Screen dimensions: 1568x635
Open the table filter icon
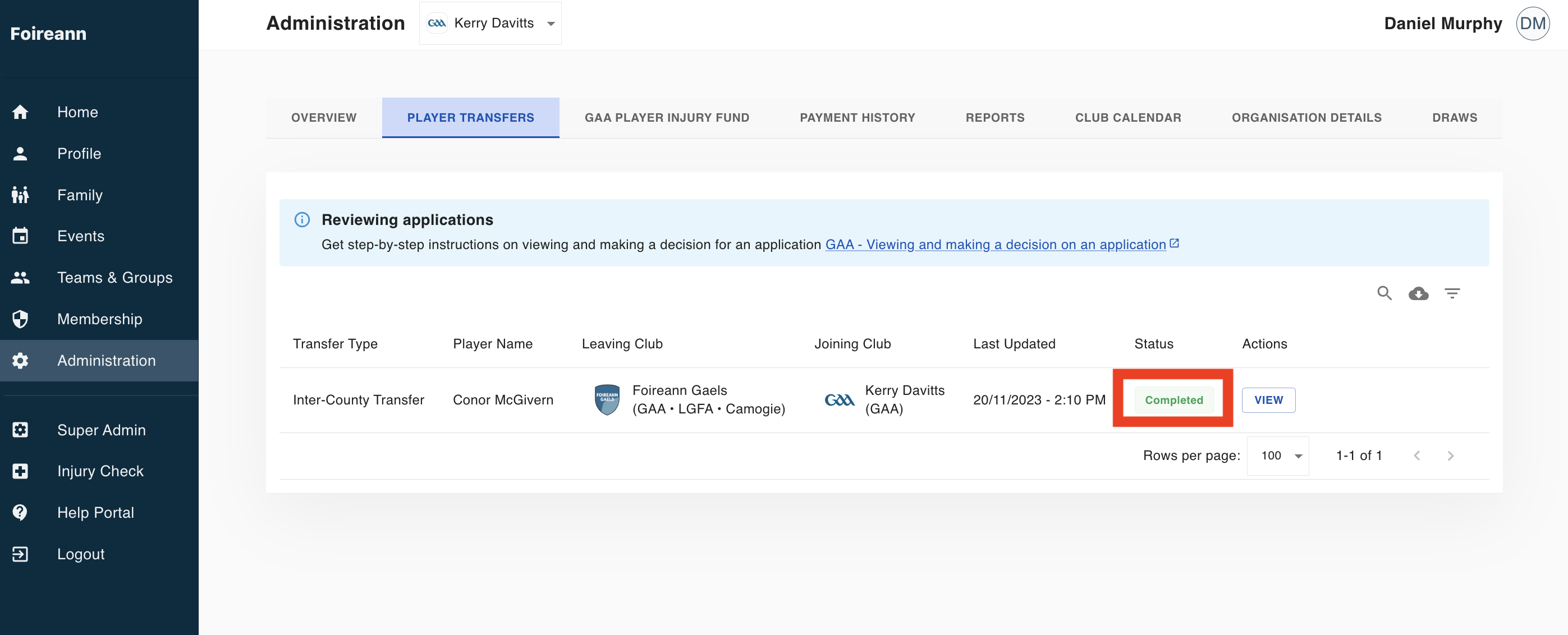[x=1452, y=294]
